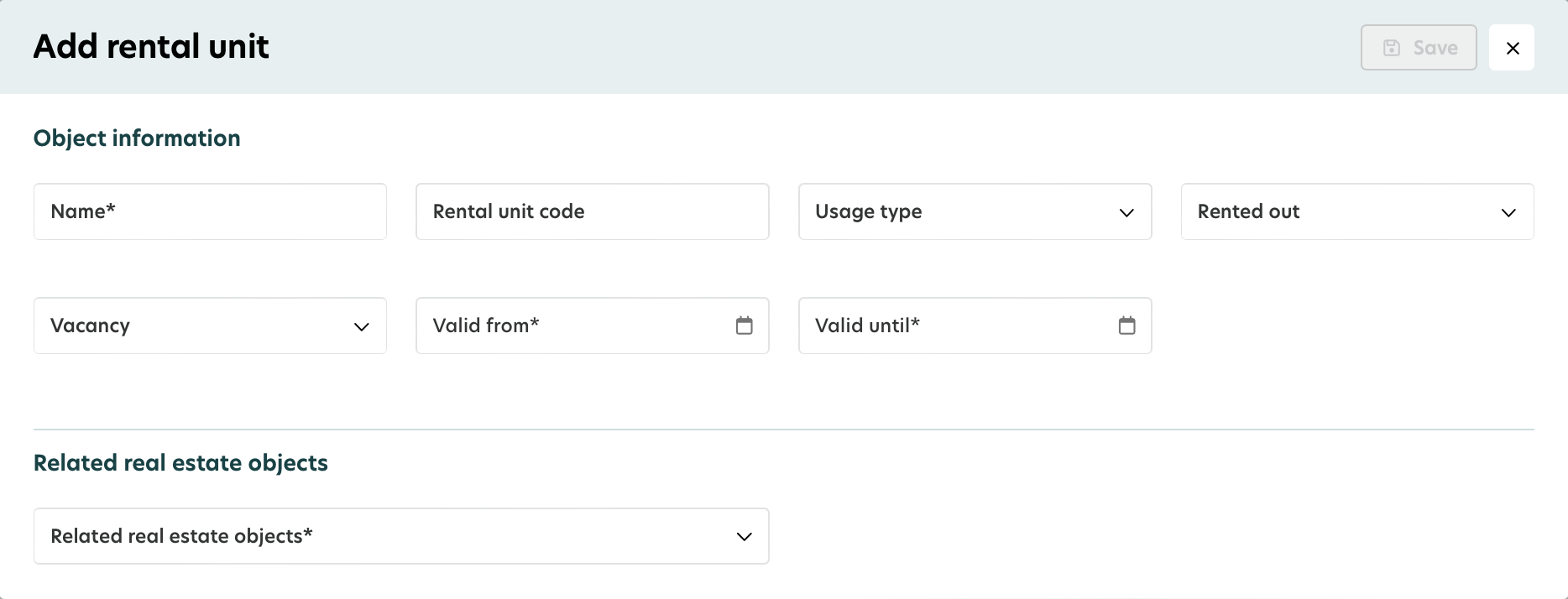Viewport: 1568px width, 599px height.
Task: Open the Valid until calendar picker icon
Action: coord(1126,326)
